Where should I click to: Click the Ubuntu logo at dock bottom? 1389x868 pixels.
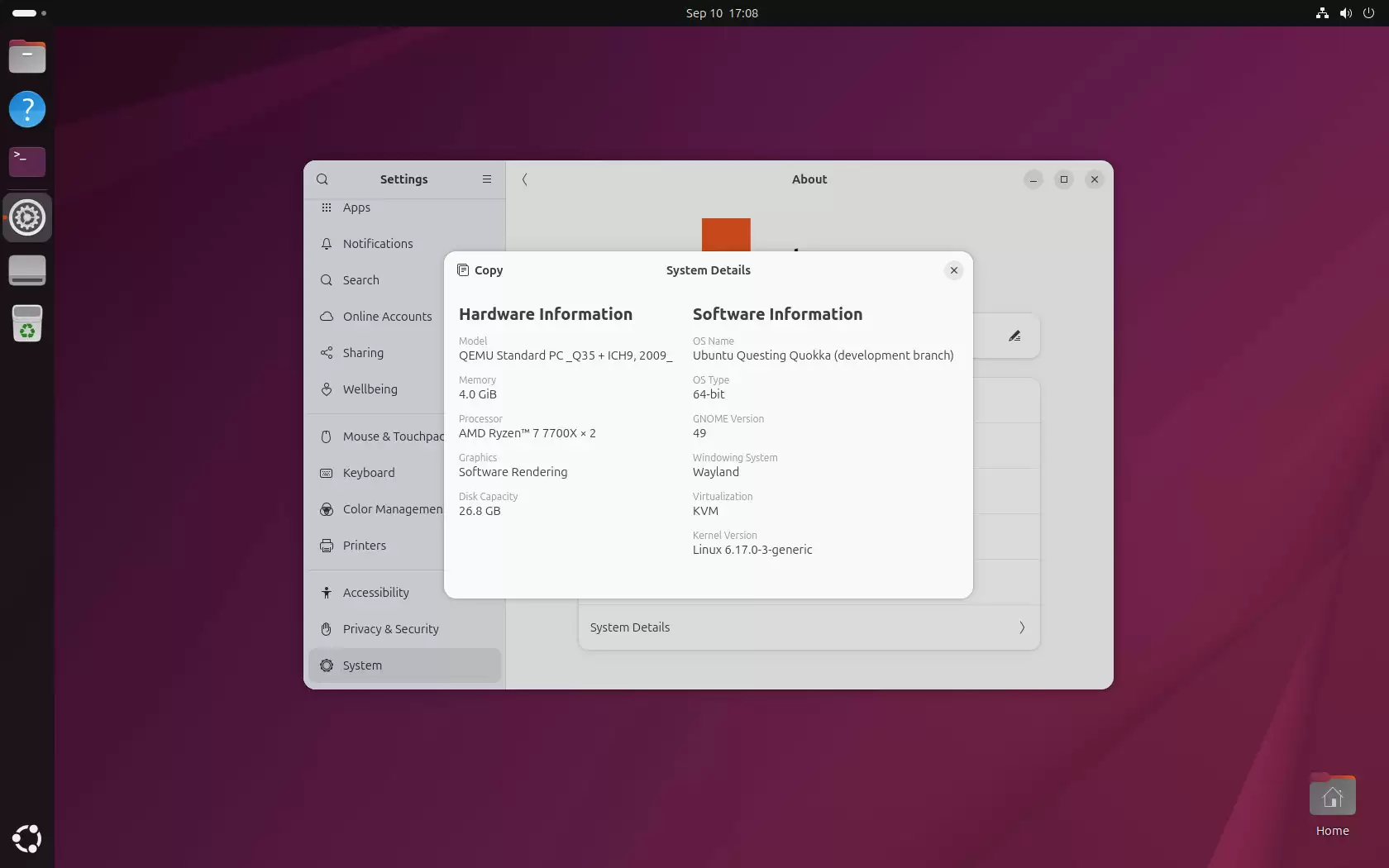pyautogui.click(x=27, y=839)
